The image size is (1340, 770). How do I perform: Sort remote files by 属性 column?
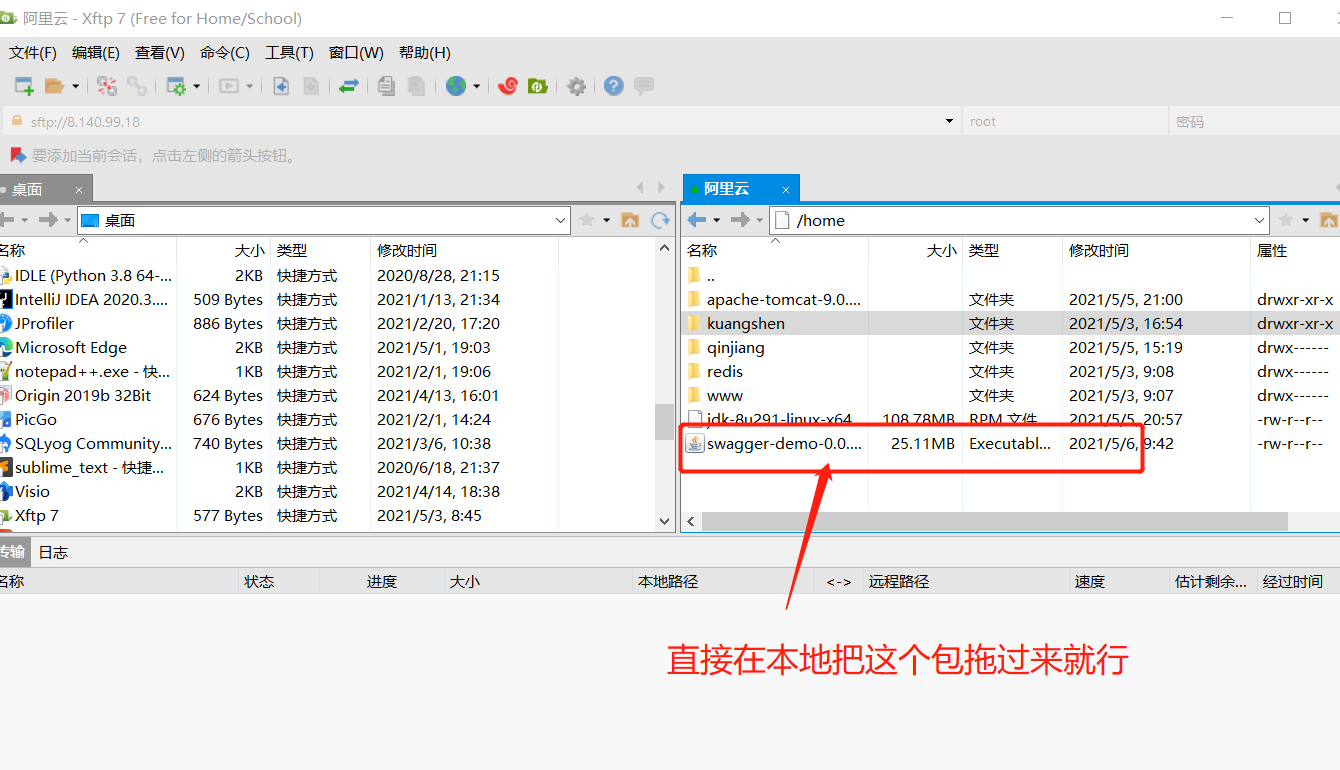tap(1295, 250)
